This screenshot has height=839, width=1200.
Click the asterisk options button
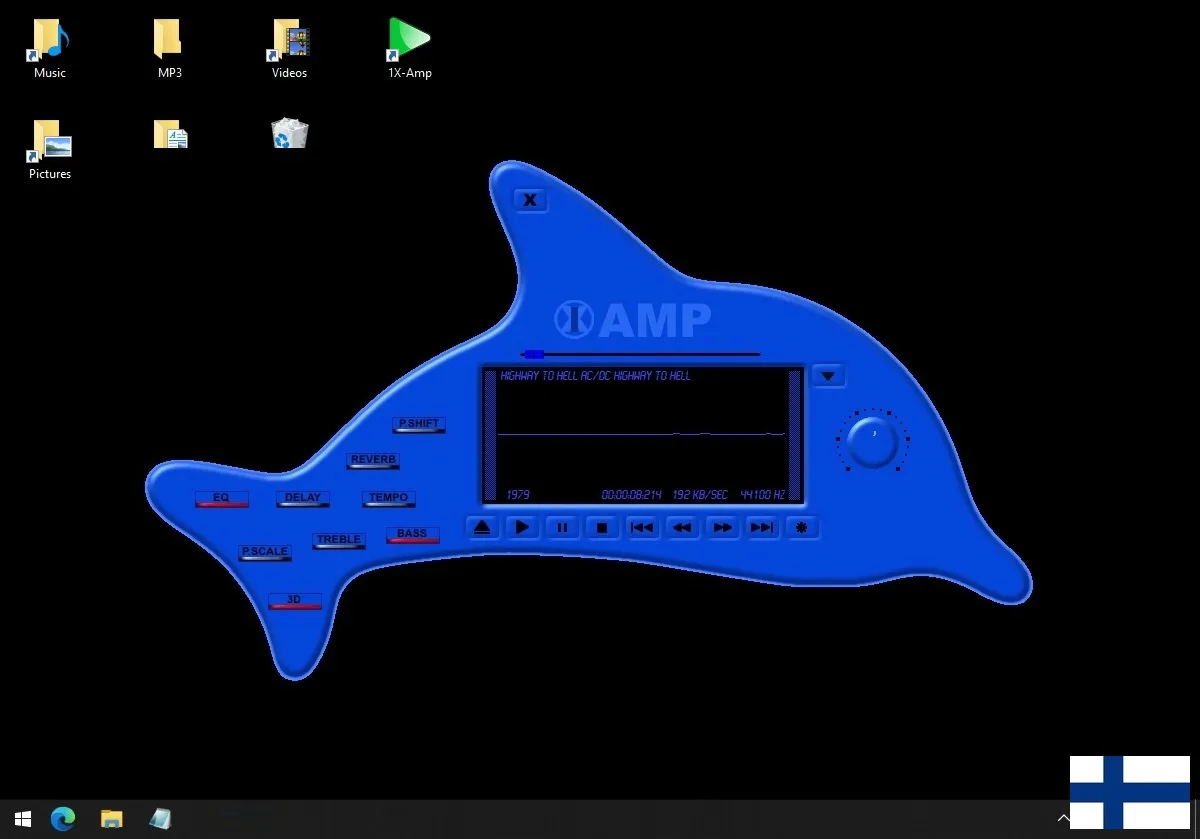pos(801,527)
